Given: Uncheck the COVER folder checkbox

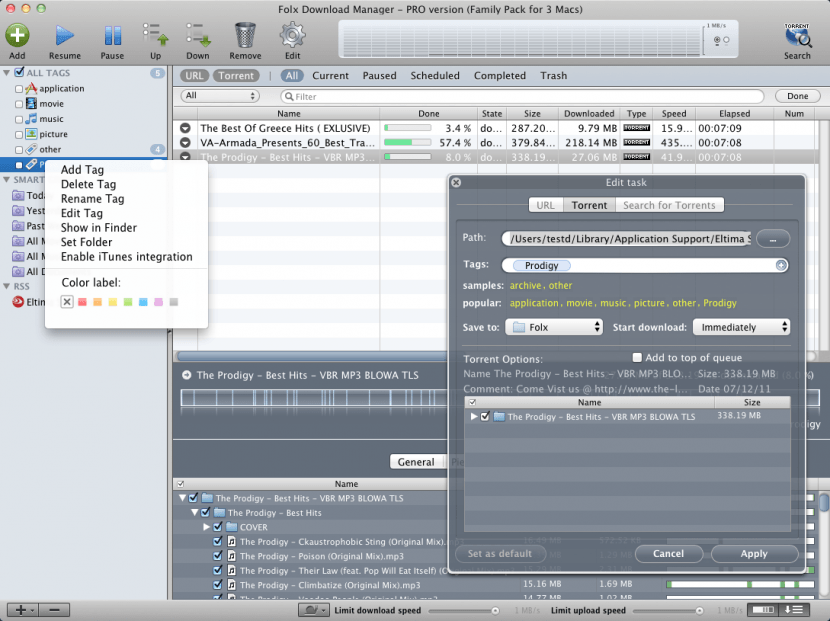Looking at the screenshot, I should coord(218,527).
